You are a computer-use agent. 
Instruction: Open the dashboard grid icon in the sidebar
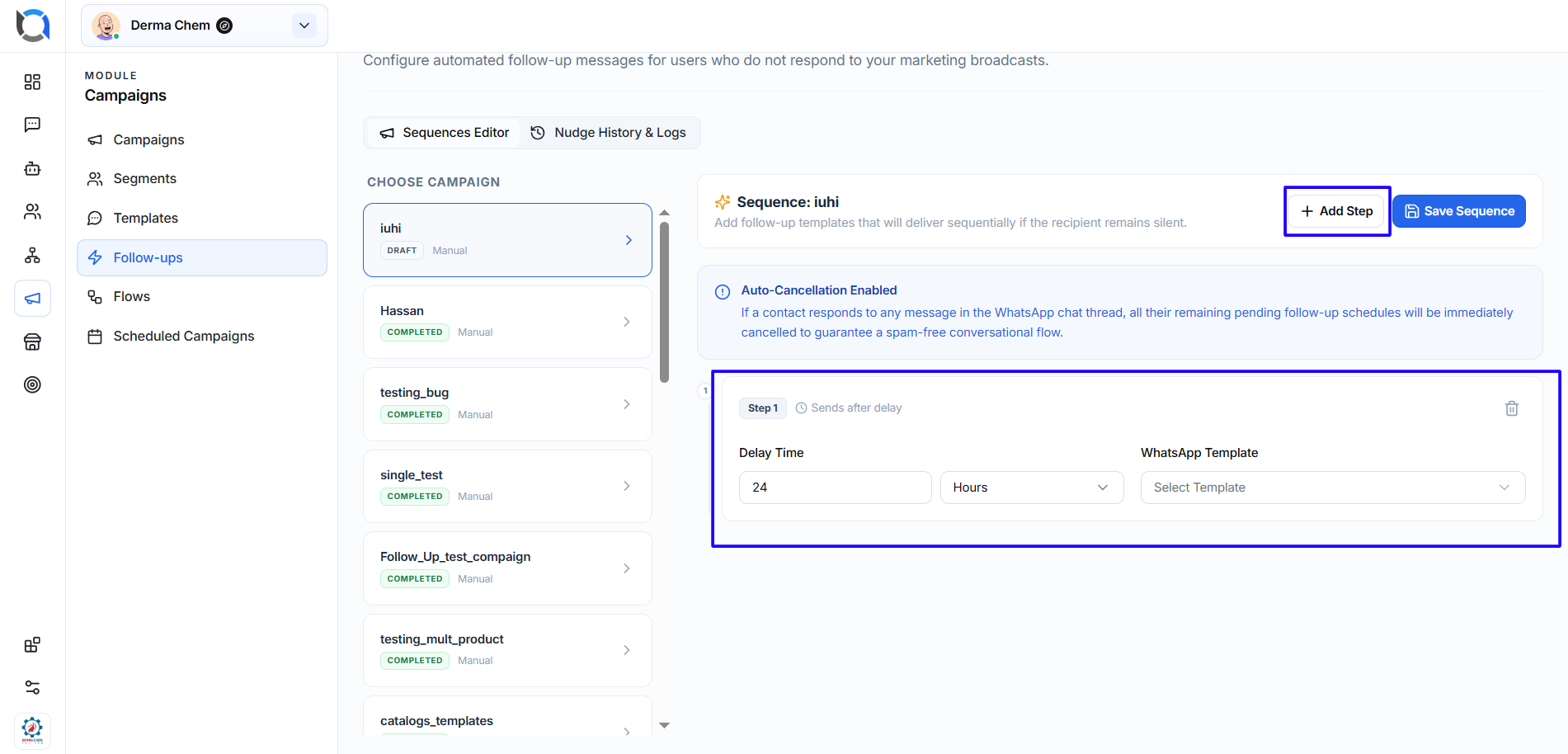[x=32, y=82]
